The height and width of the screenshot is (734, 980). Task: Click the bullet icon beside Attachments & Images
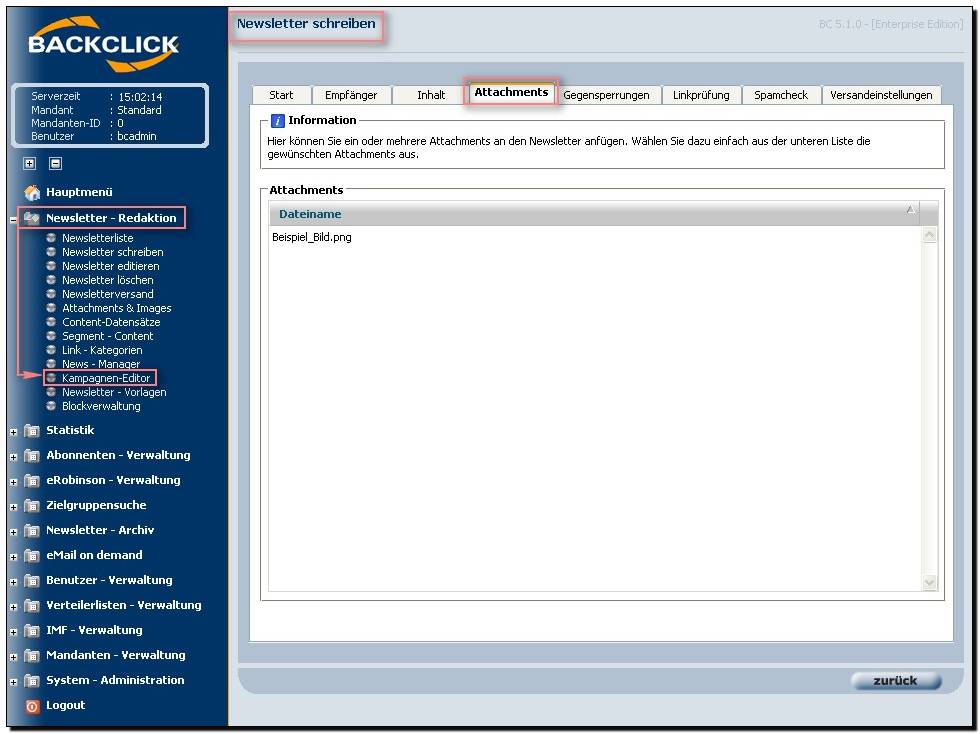click(51, 309)
